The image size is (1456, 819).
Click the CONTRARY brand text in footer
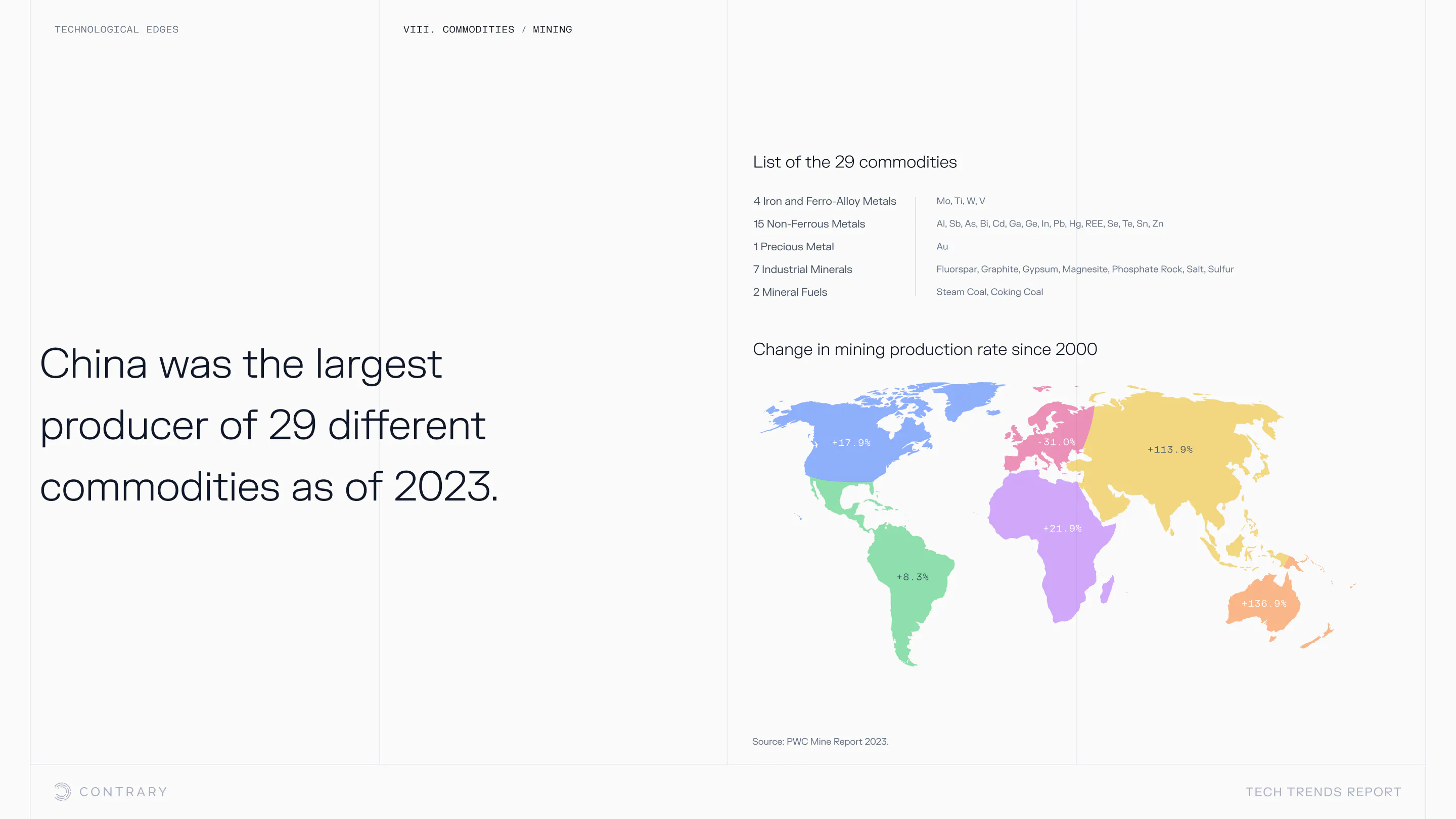coord(123,792)
